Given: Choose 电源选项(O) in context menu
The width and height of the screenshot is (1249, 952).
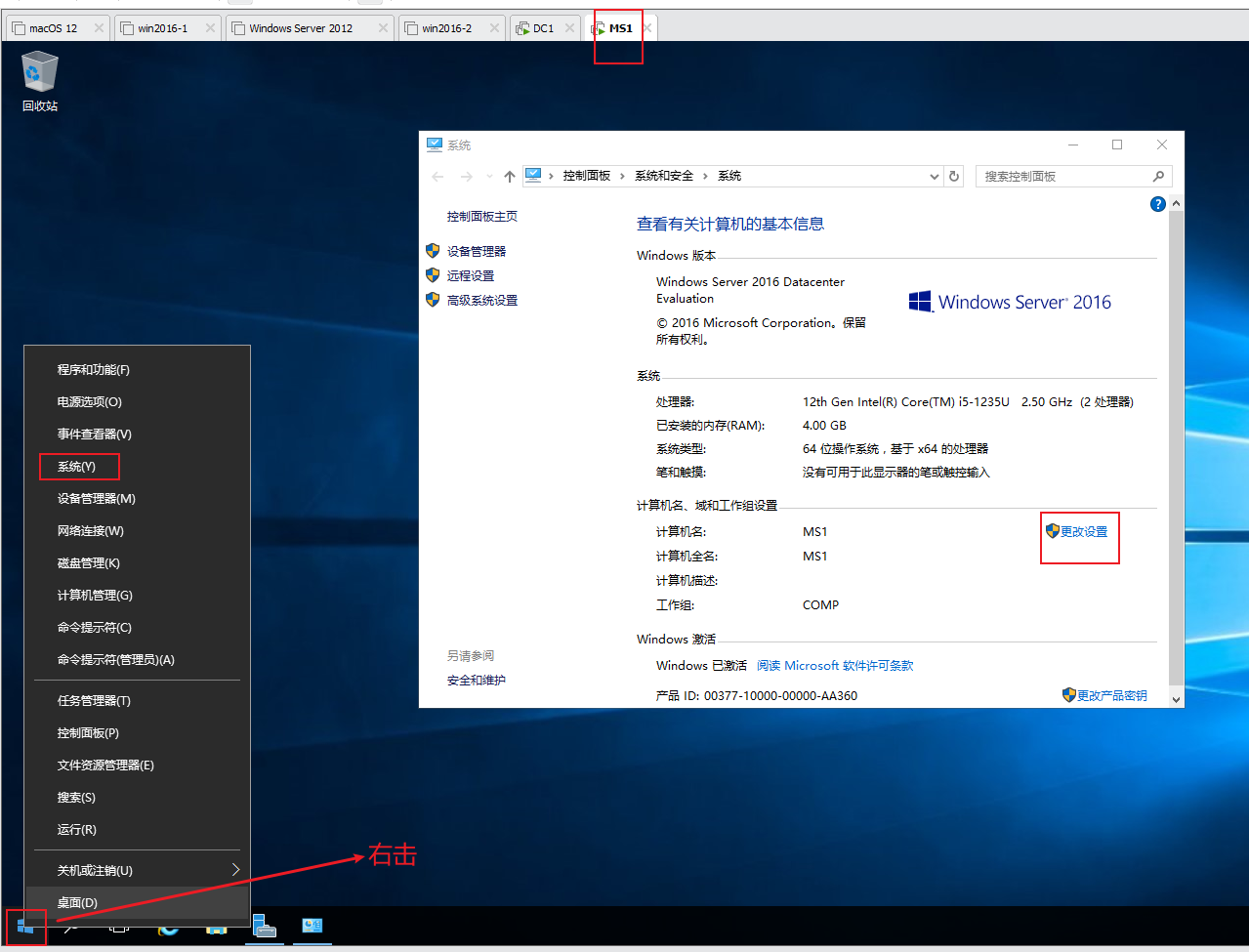Looking at the screenshot, I should pyautogui.click(x=138, y=401).
